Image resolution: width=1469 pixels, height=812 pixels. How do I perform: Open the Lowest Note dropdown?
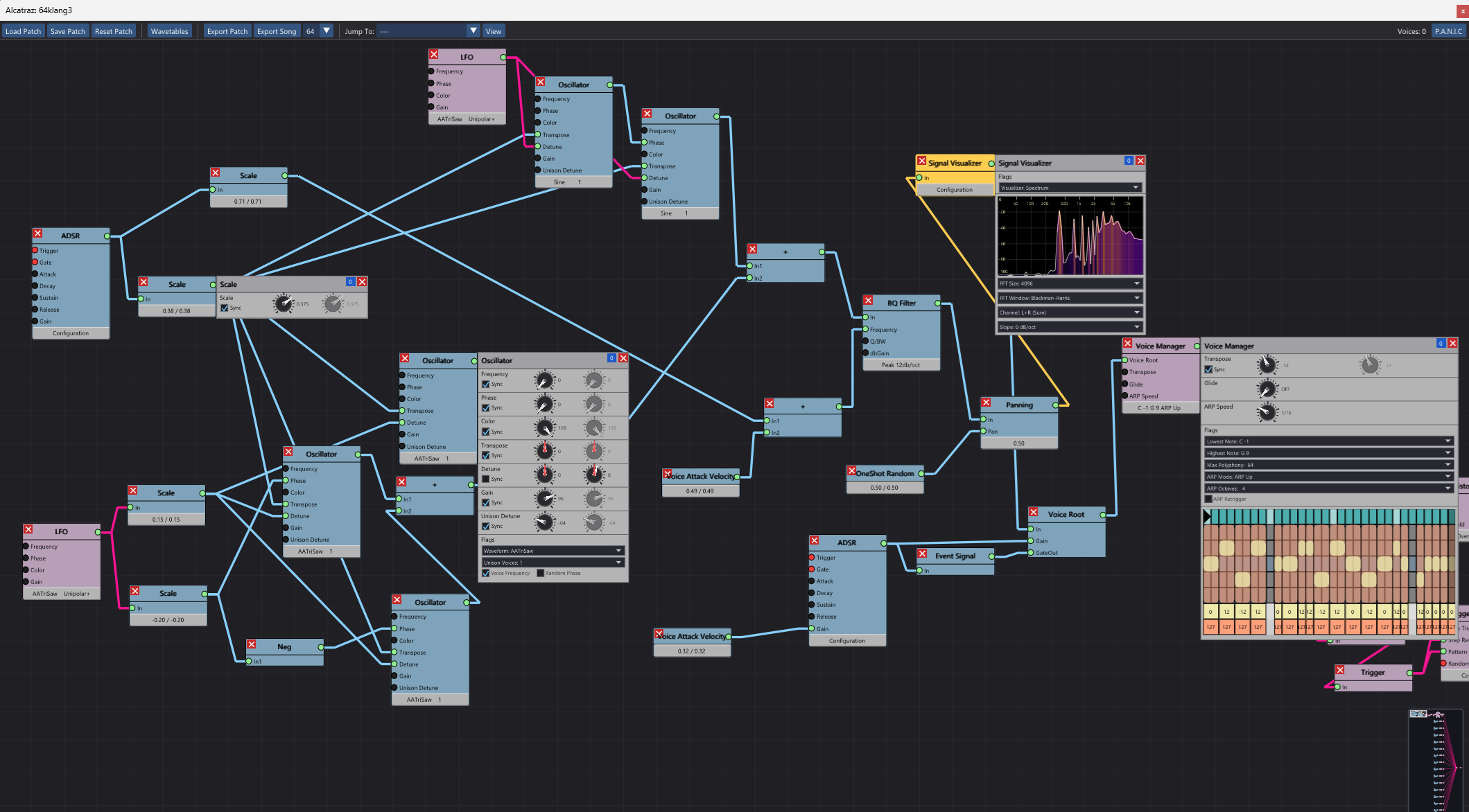point(1328,441)
